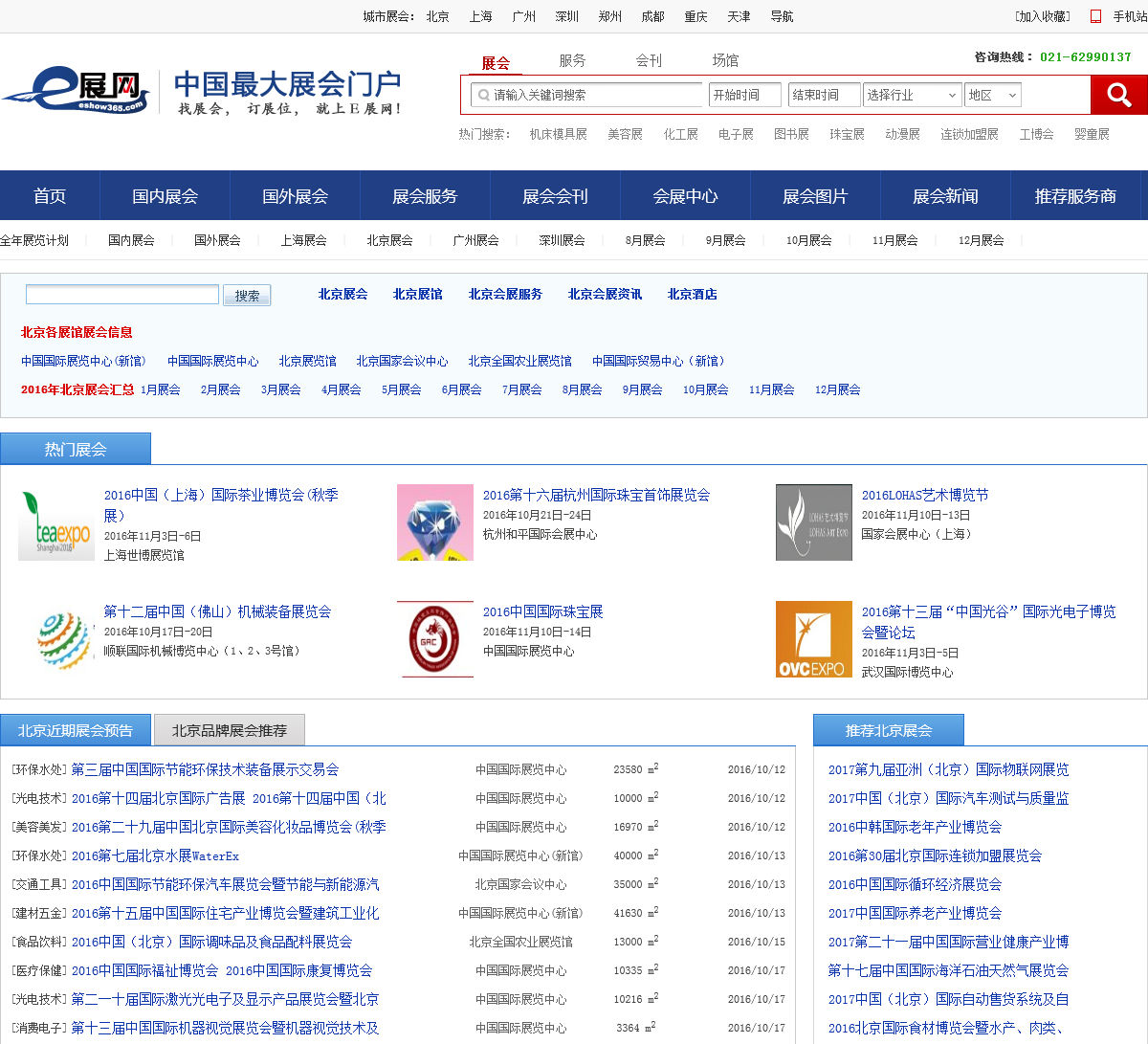
Task: Click 加入收藏 at top right
Action: [x=1043, y=16]
